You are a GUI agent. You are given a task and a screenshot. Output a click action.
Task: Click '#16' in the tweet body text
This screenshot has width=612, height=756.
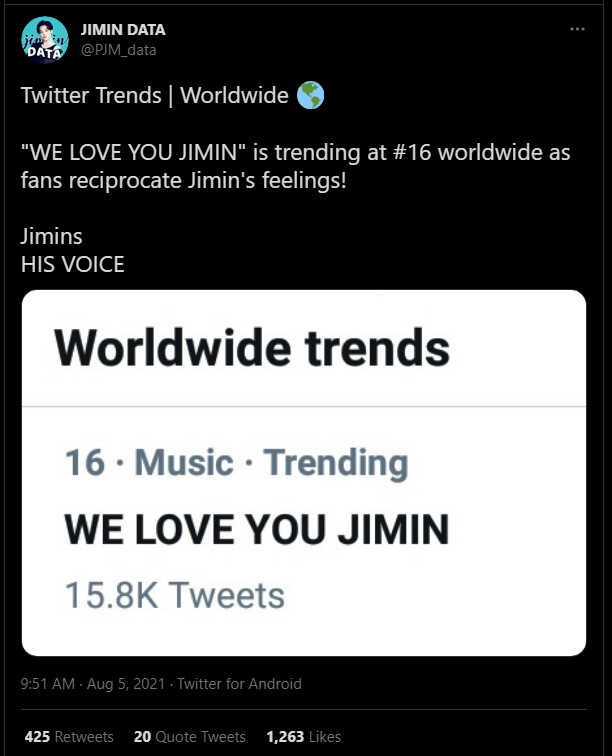coord(411,152)
